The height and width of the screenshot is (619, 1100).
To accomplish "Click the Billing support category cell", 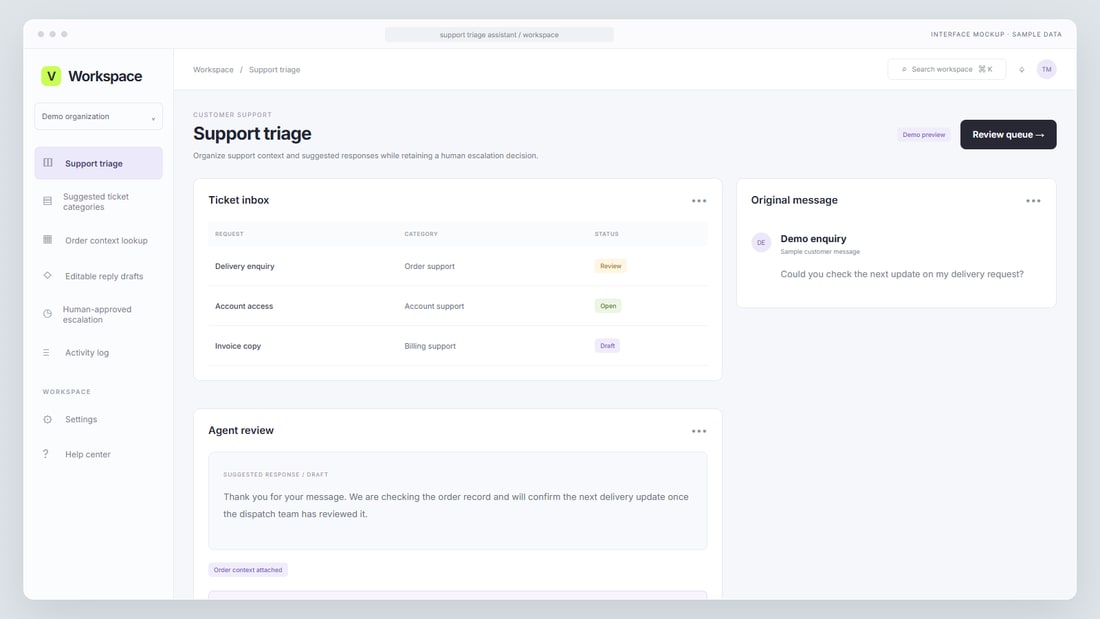I will click(x=430, y=346).
